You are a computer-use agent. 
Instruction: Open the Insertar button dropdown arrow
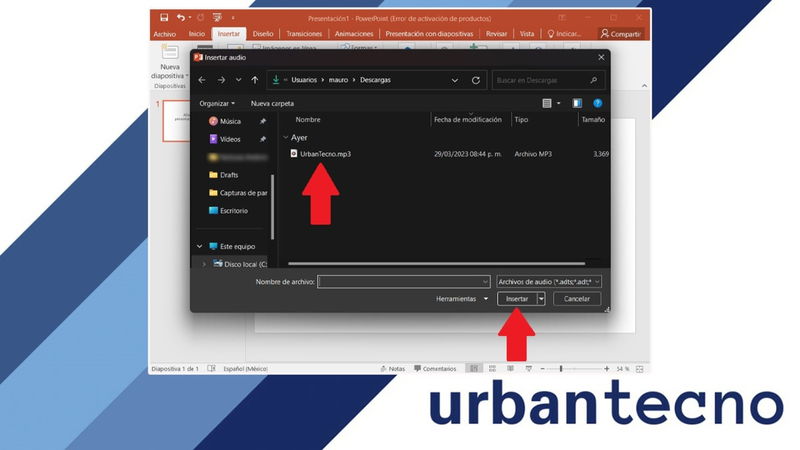click(x=541, y=299)
